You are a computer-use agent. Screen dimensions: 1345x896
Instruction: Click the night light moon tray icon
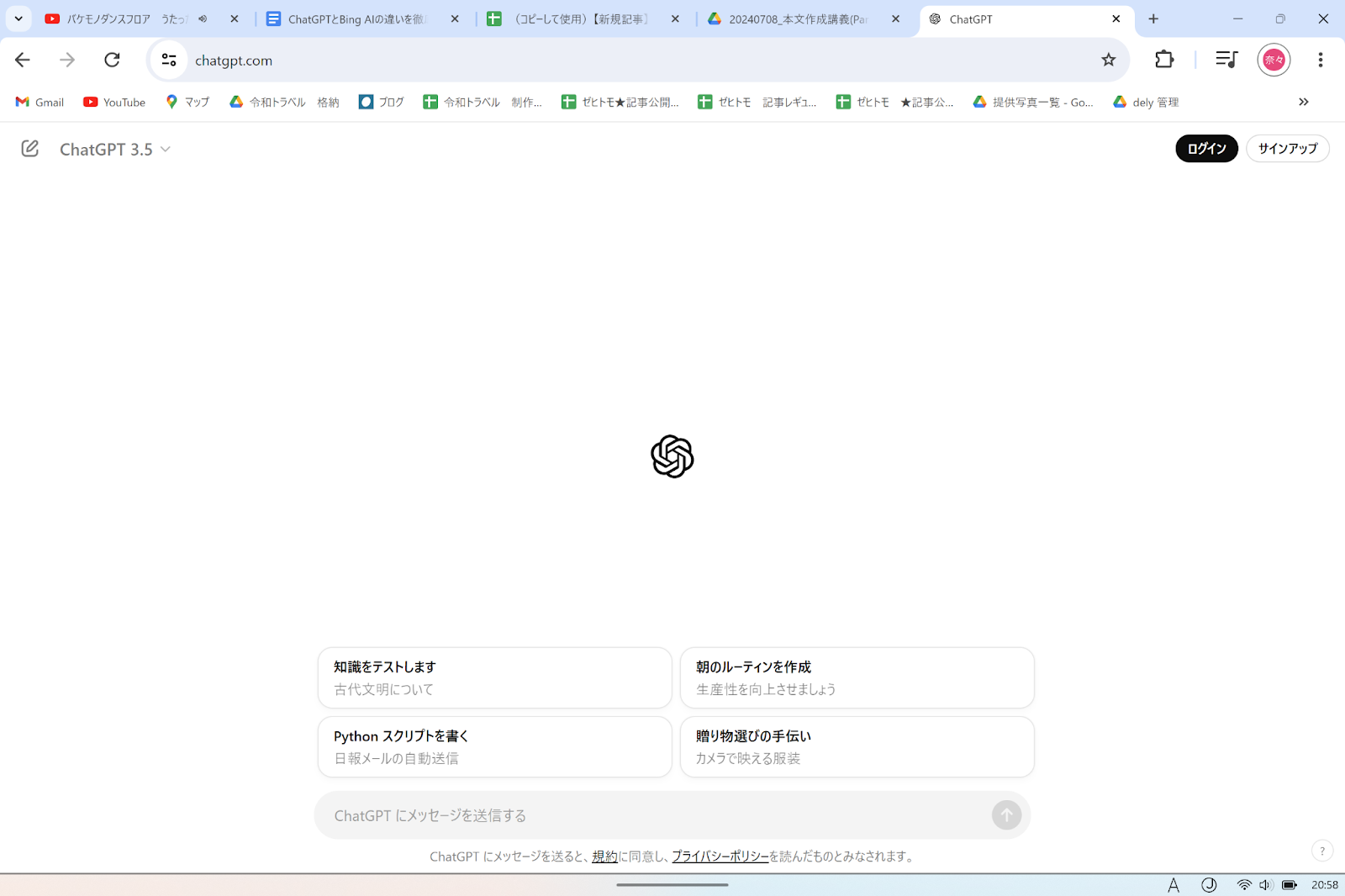tap(1209, 884)
